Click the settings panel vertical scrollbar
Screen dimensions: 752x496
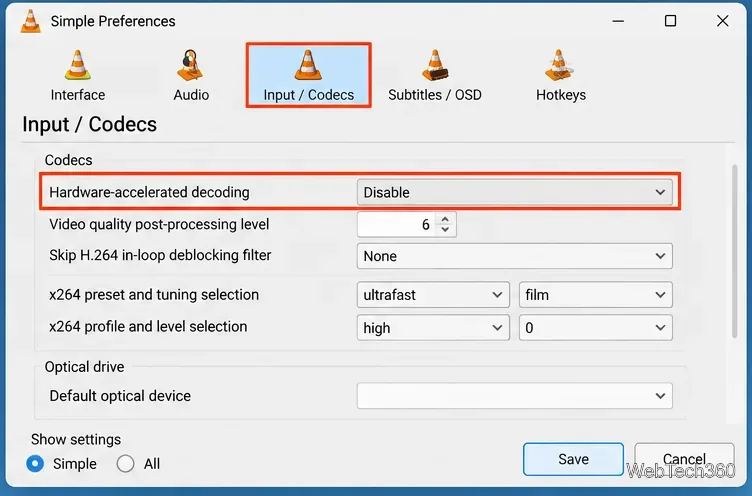pyautogui.click(x=734, y=251)
